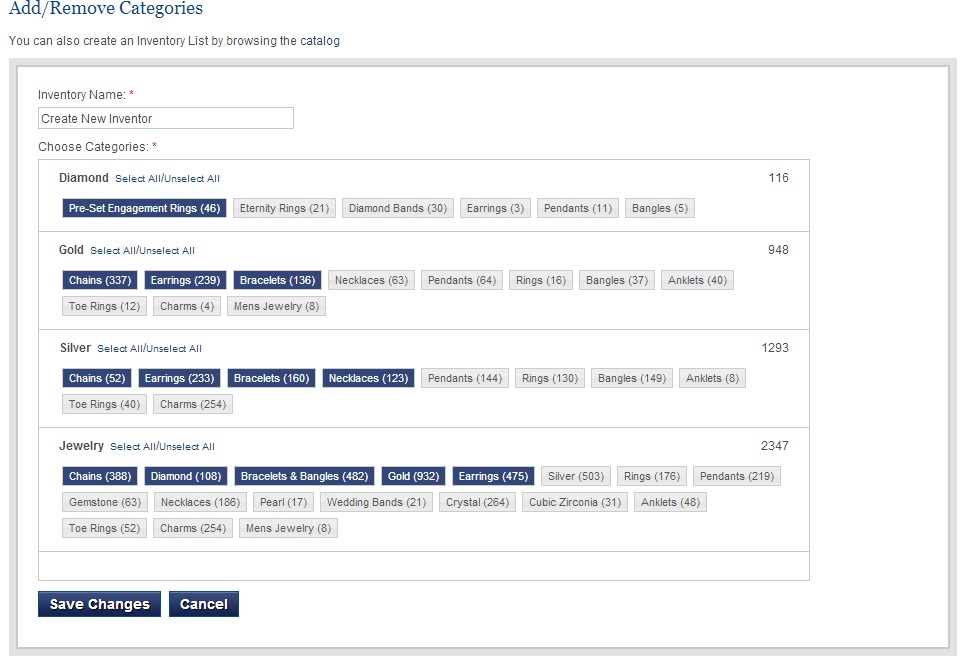967x667 pixels.
Task: Unselect Gold Earrings (239) category
Action: [186, 280]
